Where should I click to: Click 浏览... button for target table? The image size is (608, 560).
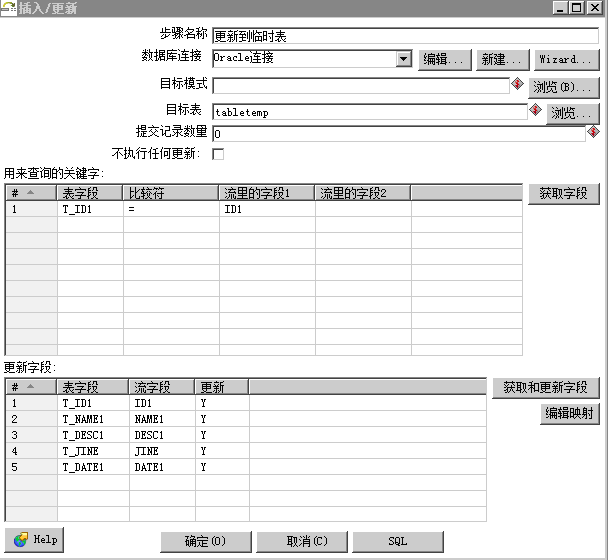click(x=573, y=114)
